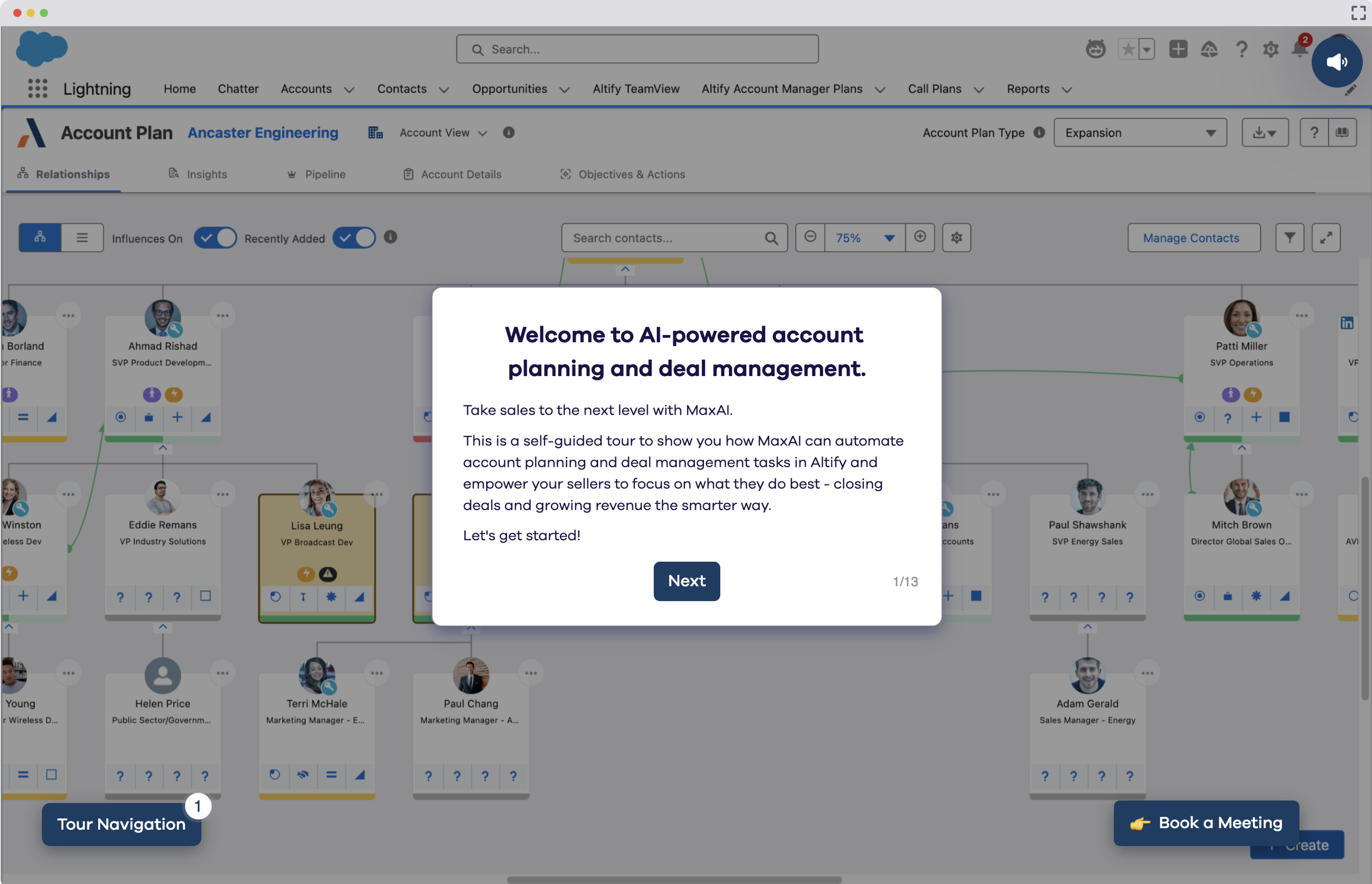Open the guide book icon
The image size is (1372, 884).
1342,133
